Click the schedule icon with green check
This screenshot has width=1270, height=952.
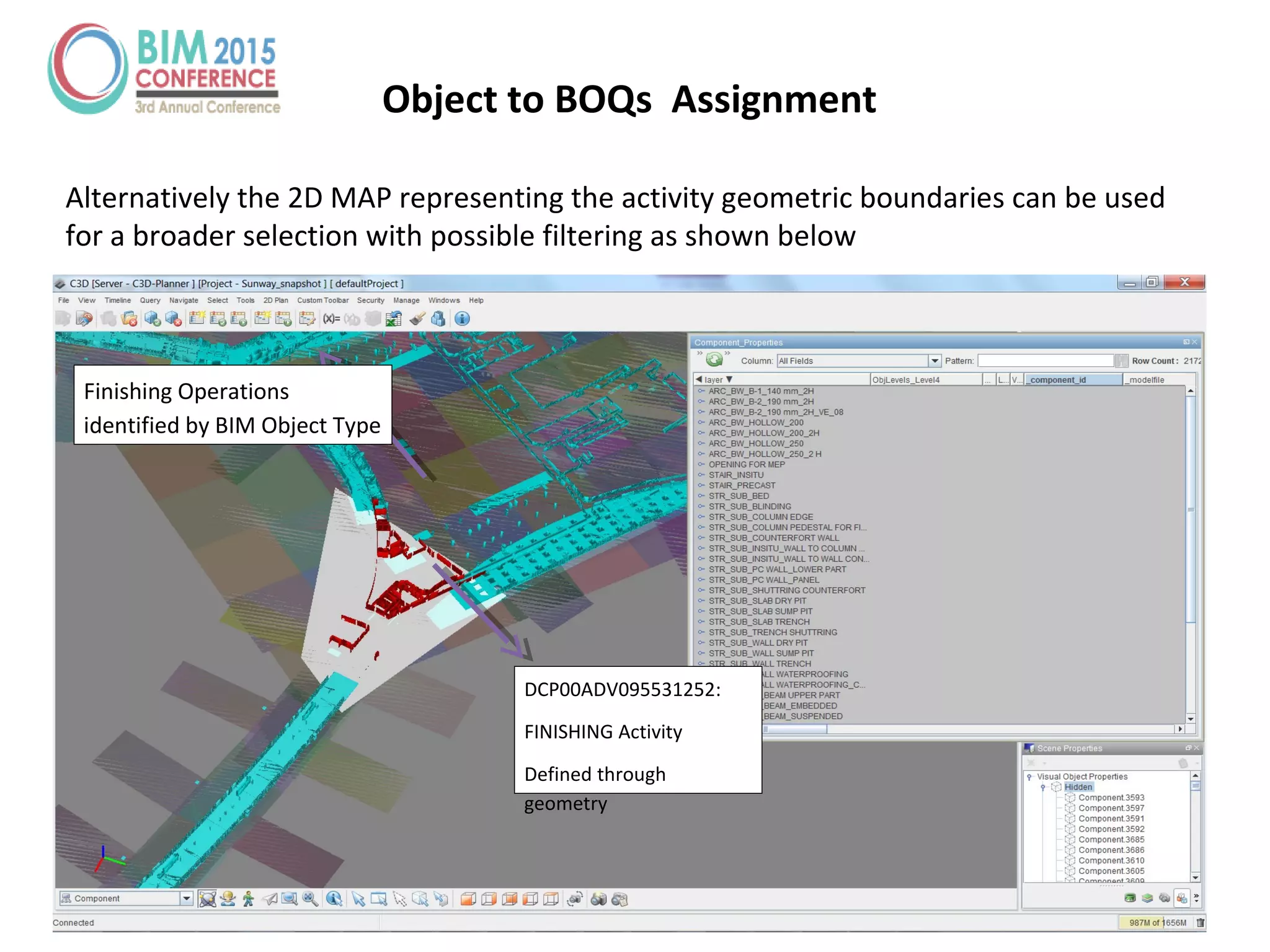[218, 319]
